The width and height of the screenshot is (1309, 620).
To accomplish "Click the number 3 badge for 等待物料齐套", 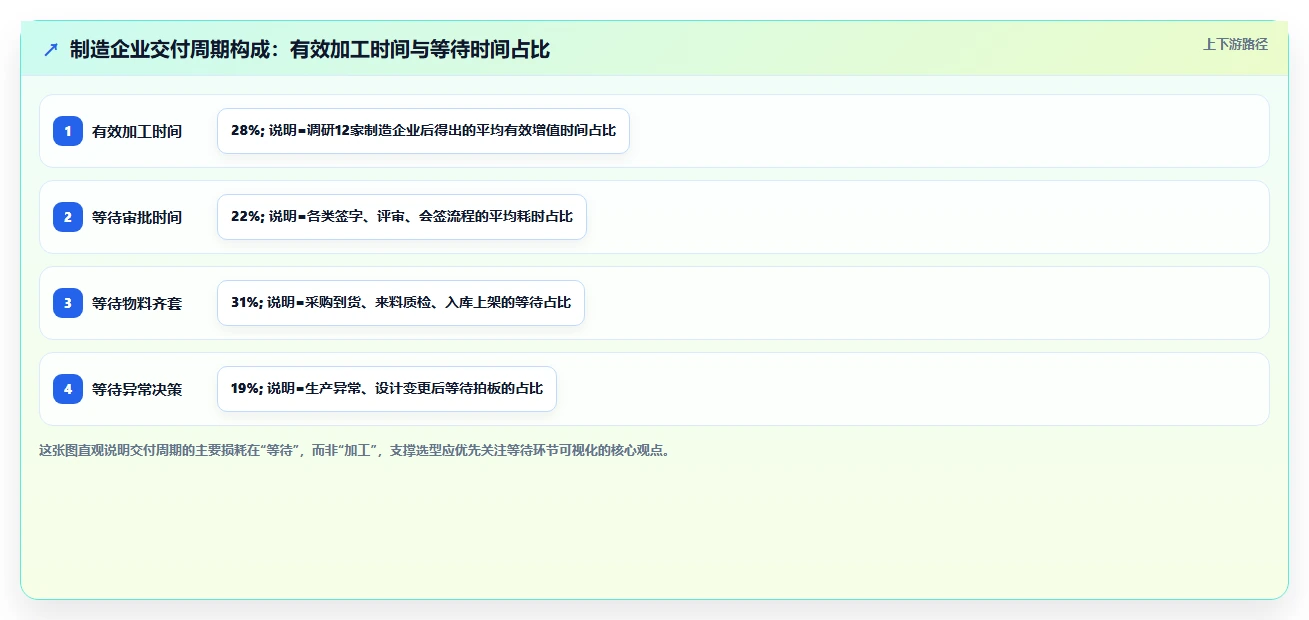I will pyautogui.click(x=68, y=303).
